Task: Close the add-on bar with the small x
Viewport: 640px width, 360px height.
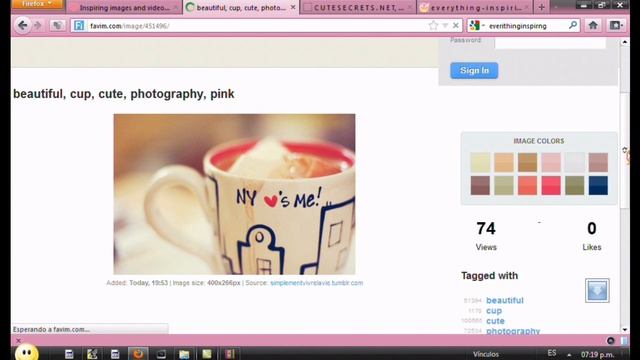Action: [18, 340]
